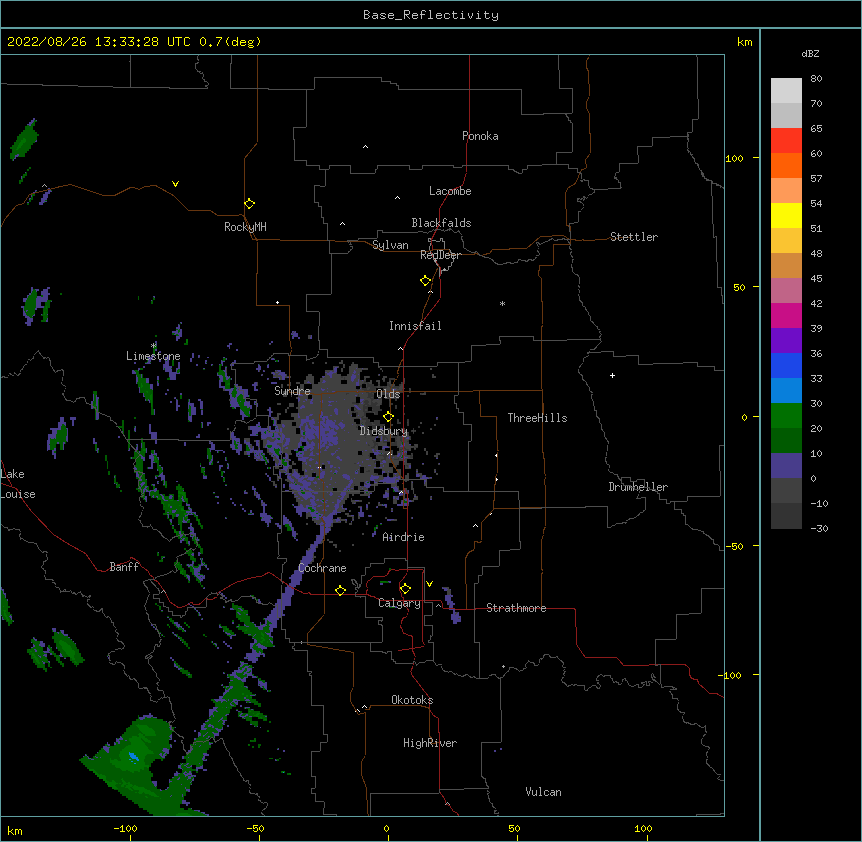Select the slate 0-10 dBZ legend swatch
This screenshot has height=842, width=862.
786,466
